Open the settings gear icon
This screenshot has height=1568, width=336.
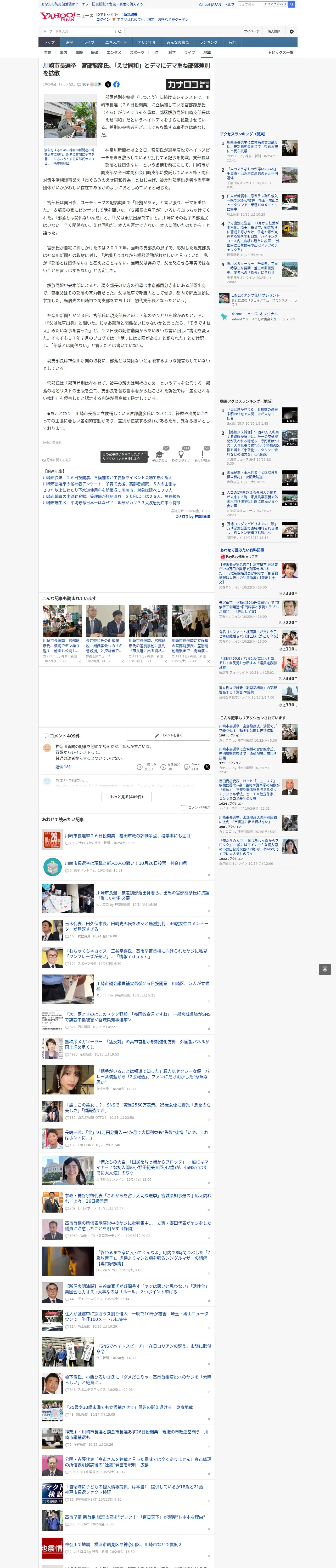(x=292, y=32)
